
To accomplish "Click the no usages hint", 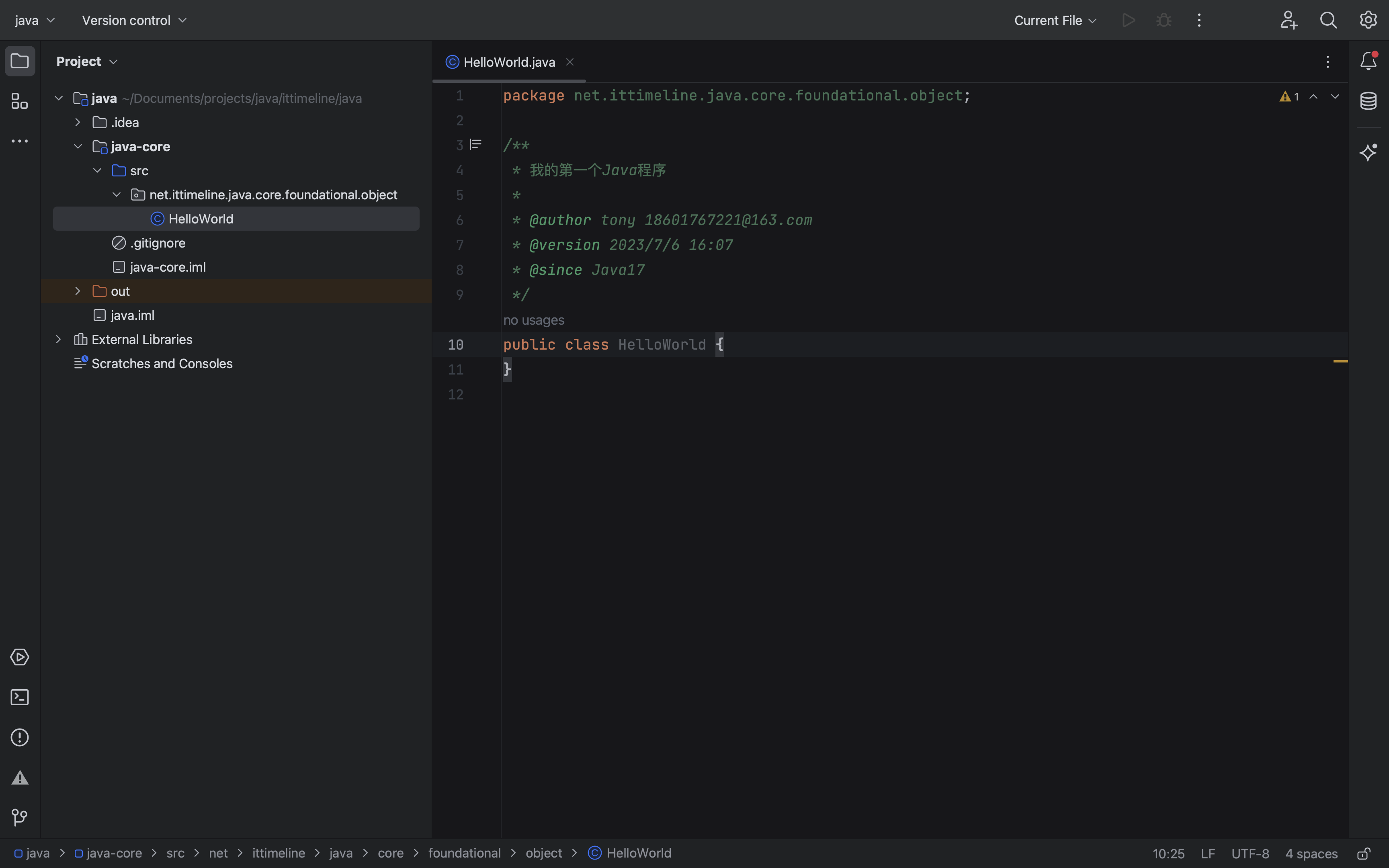I will pyautogui.click(x=533, y=320).
